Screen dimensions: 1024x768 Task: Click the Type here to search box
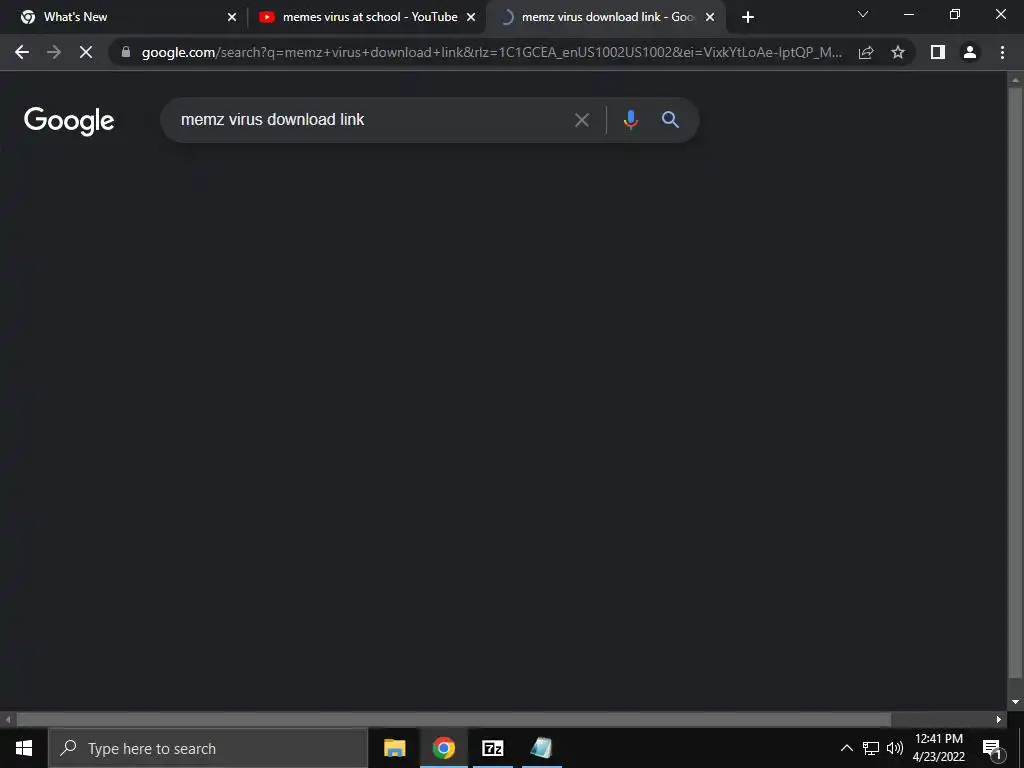[x=208, y=748]
